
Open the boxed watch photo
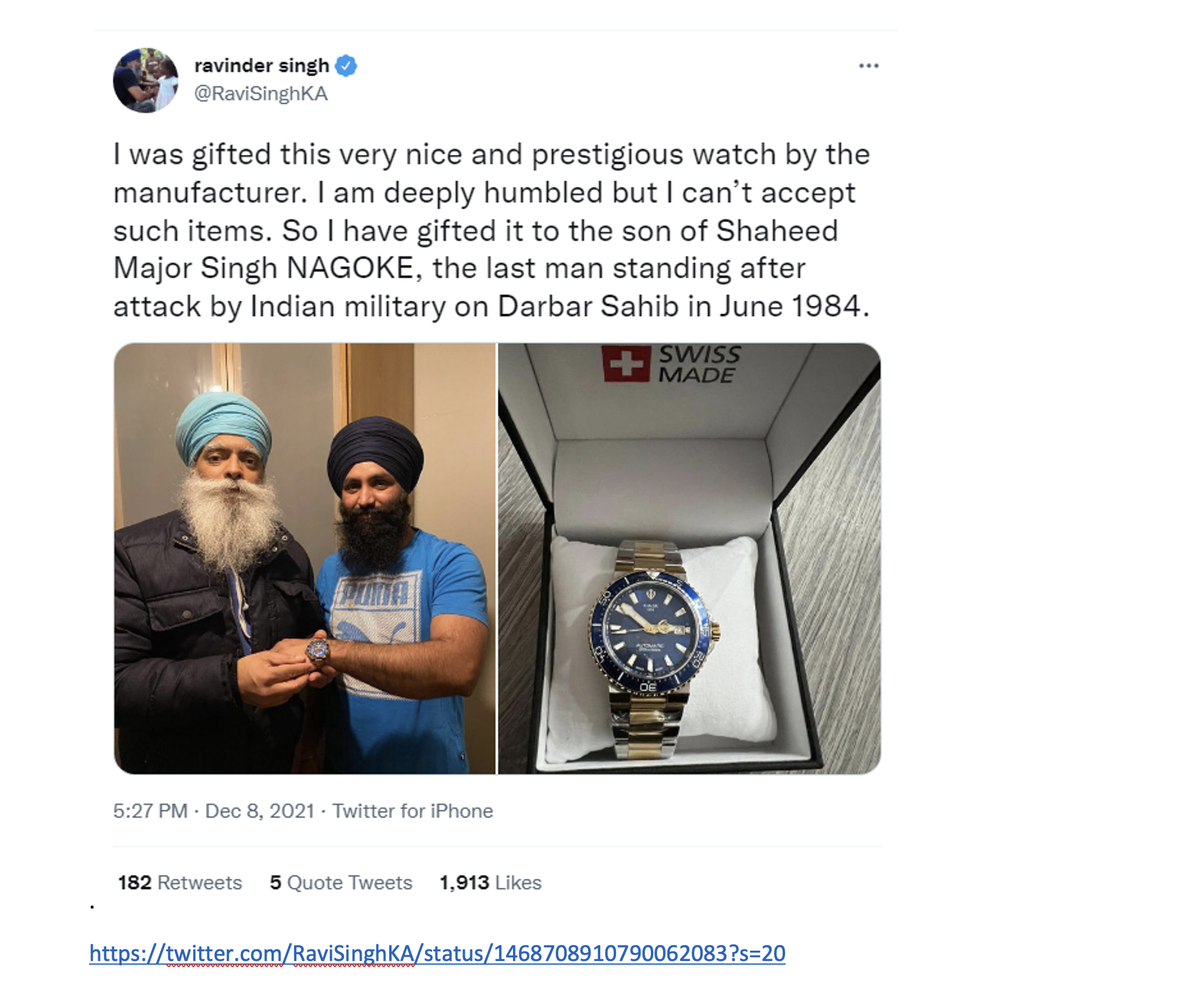pyautogui.click(x=689, y=558)
